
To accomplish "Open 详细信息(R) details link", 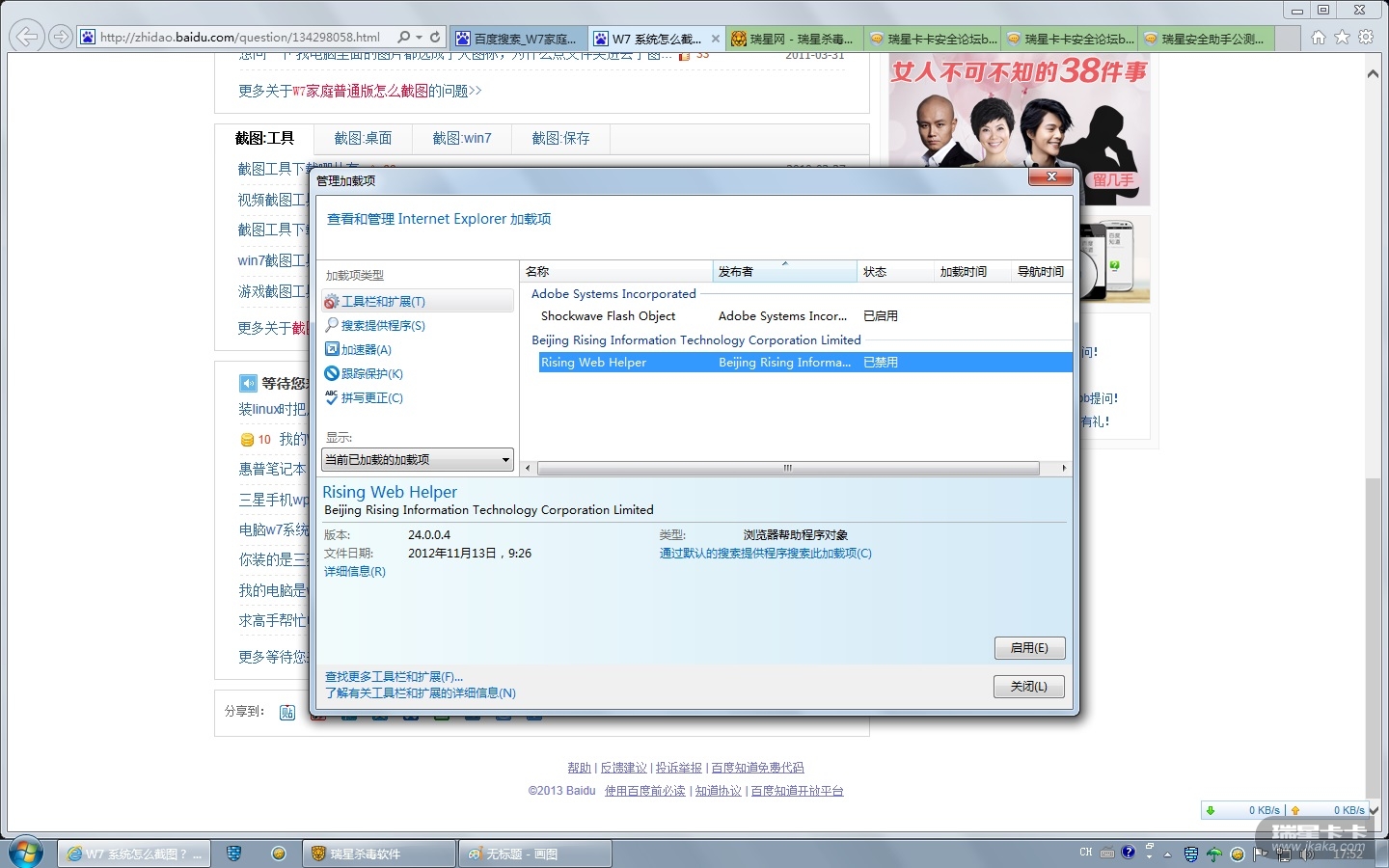I will 355,572.
